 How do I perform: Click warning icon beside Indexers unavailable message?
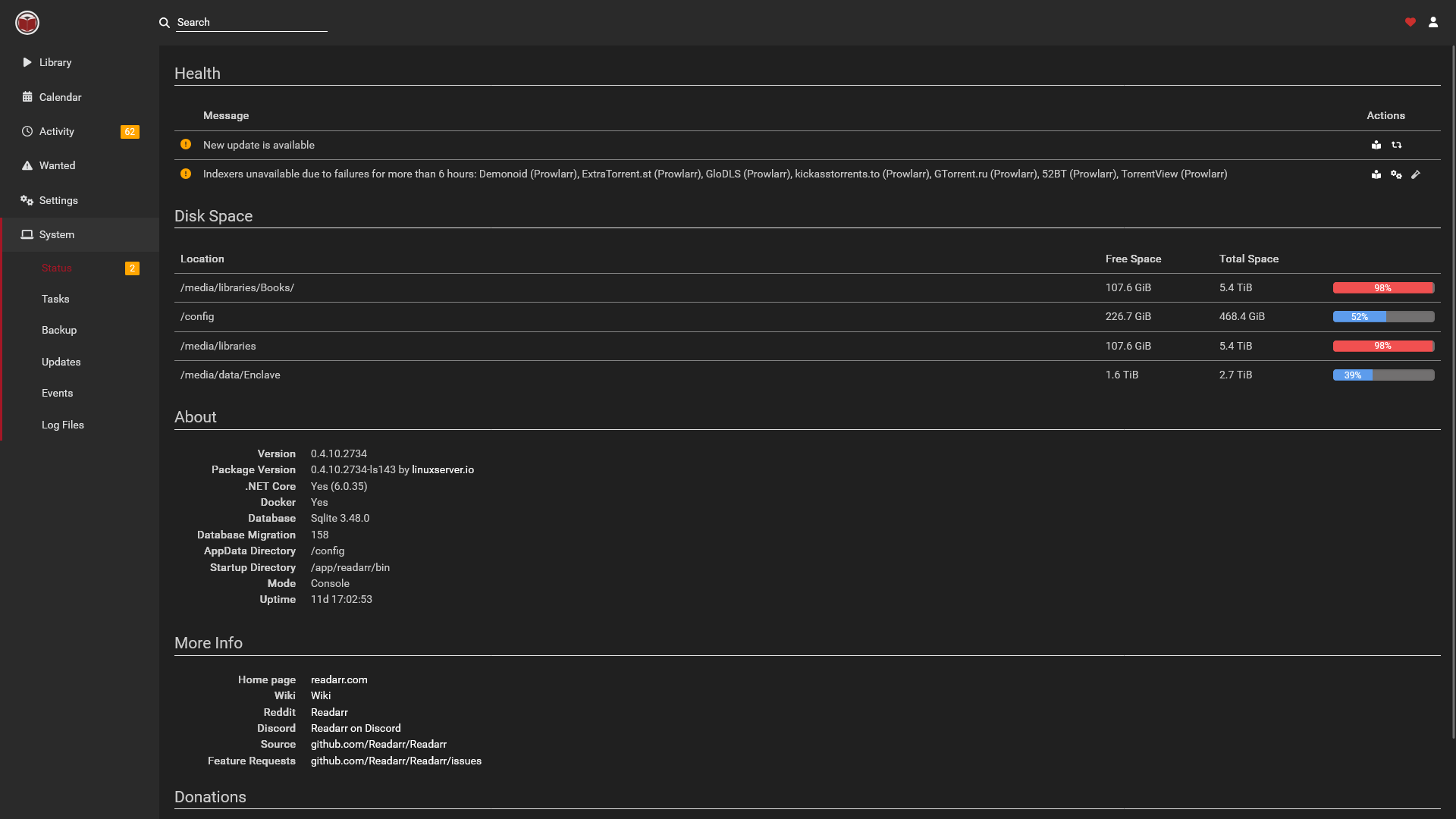(186, 174)
